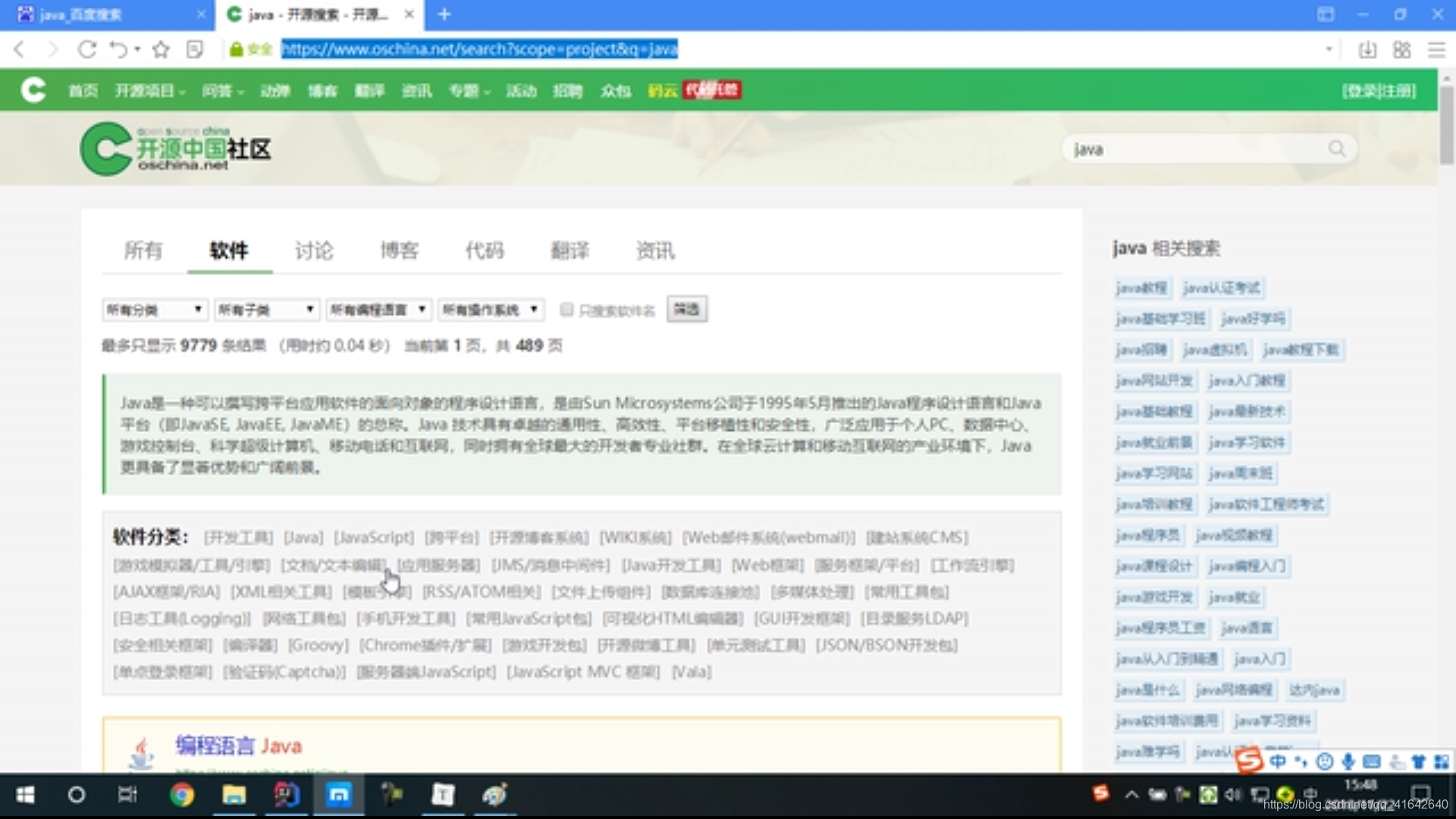Open the browser hamburger main menu
Screen dimensions: 1456x819
click(x=1436, y=49)
